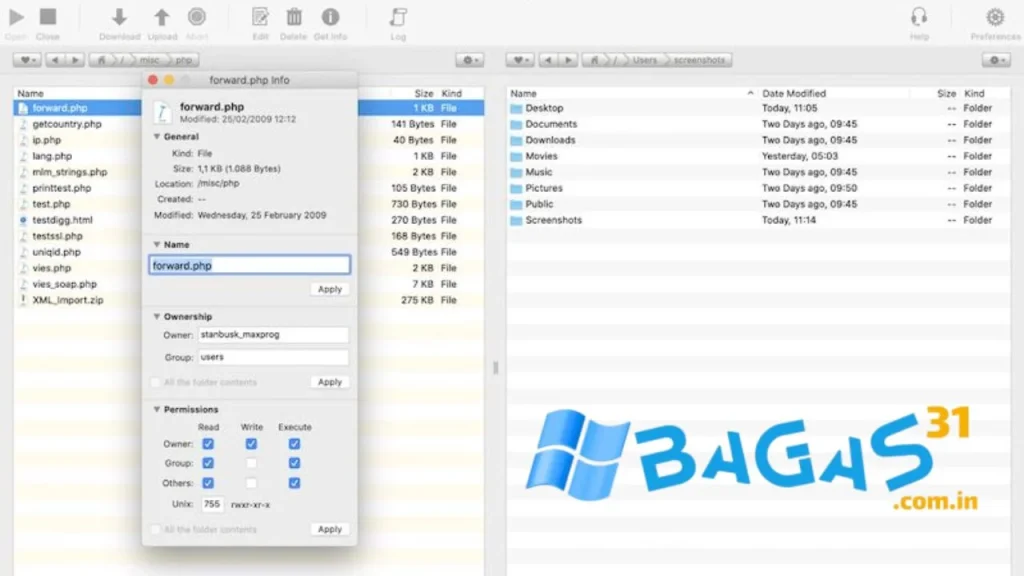The width and height of the screenshot is (1024, 576).
Task: Click the file name input field
Action: pyautogui.click(x=249, y=265)
